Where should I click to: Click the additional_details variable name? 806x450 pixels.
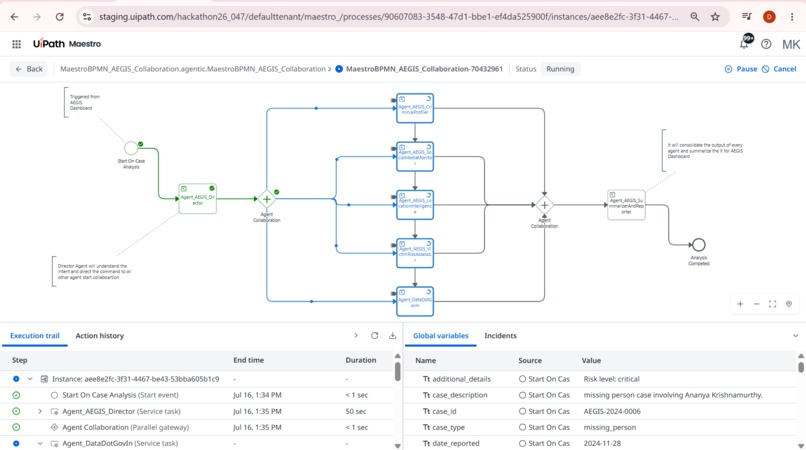pyautogui.click(x=461, y=379)
